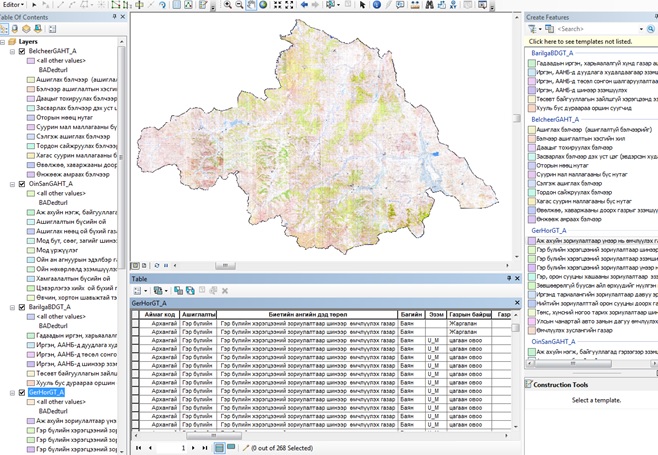Sort by Аймаг код column header

pos(159,314)
